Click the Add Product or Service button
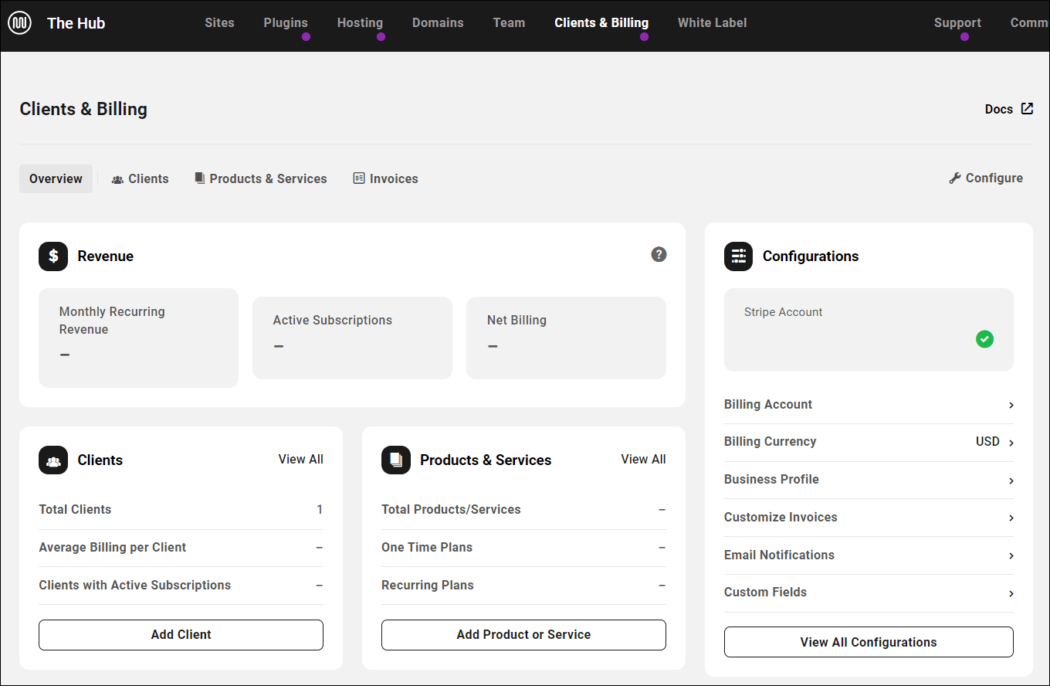The image size is (1050, 686). (x=523, y=635)
